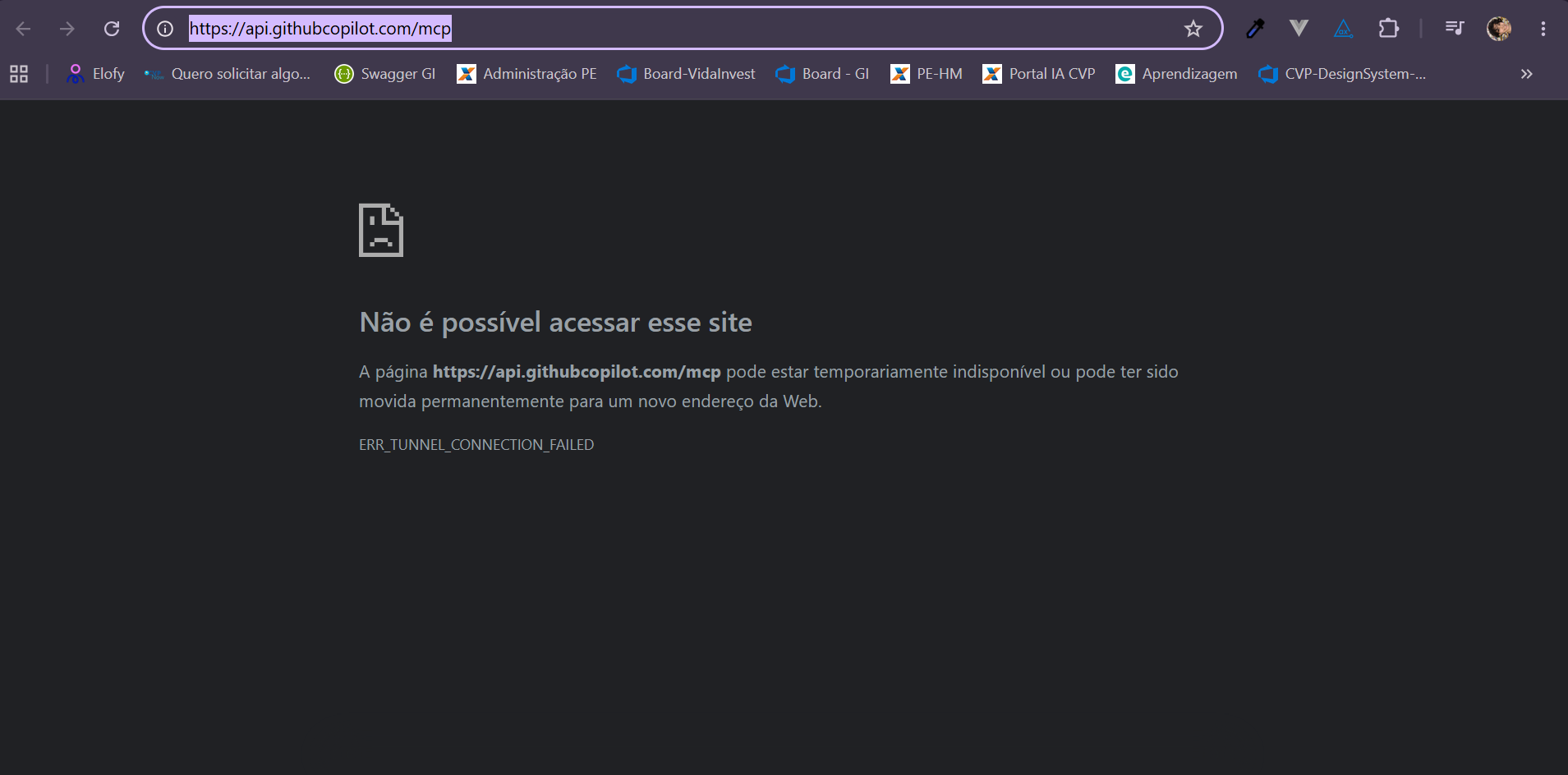Open the Vue devtools extension icon
This screenshot has width=1568, height=775.
coord(1299,29)
